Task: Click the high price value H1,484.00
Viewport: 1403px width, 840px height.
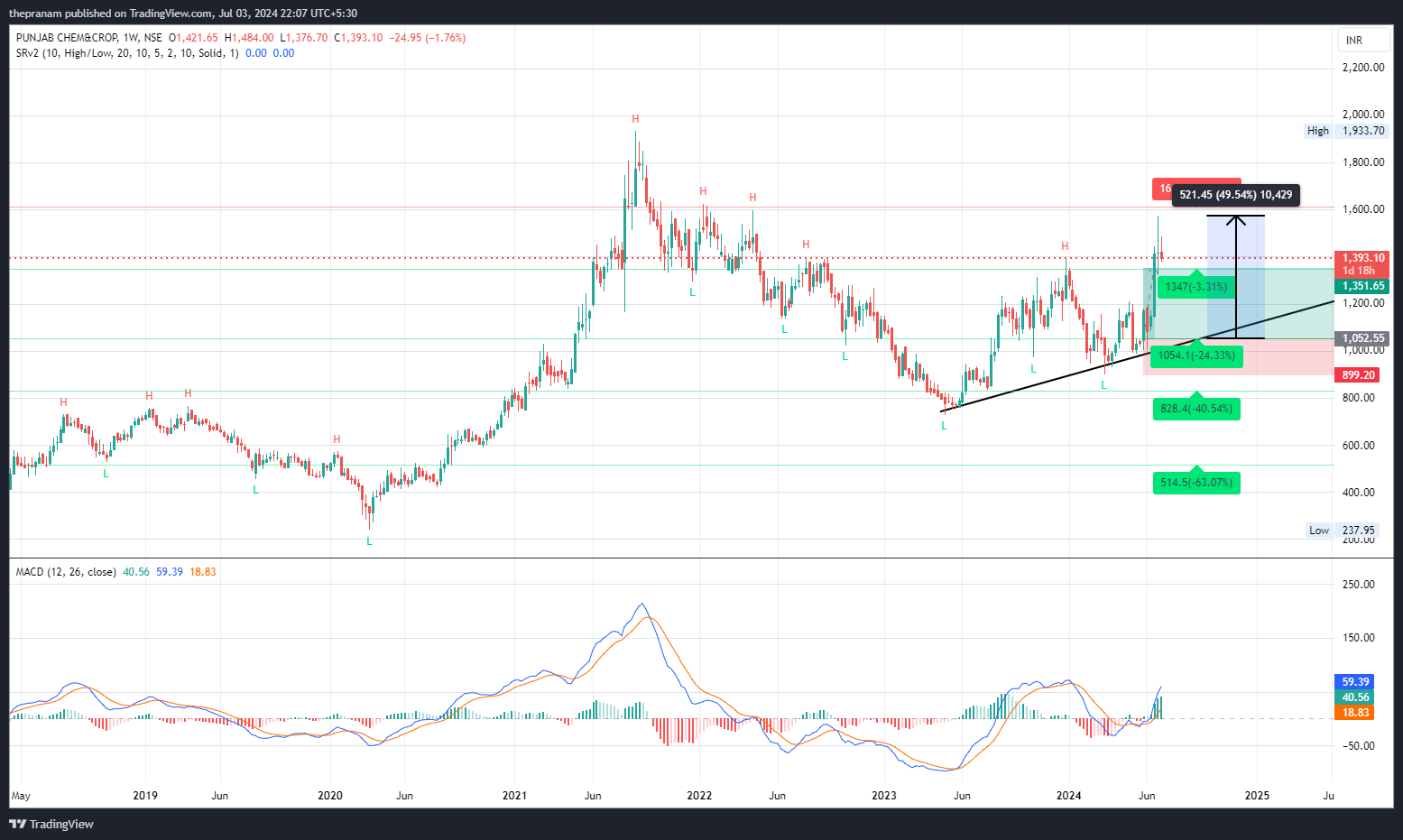Action: tap(249, 38)
